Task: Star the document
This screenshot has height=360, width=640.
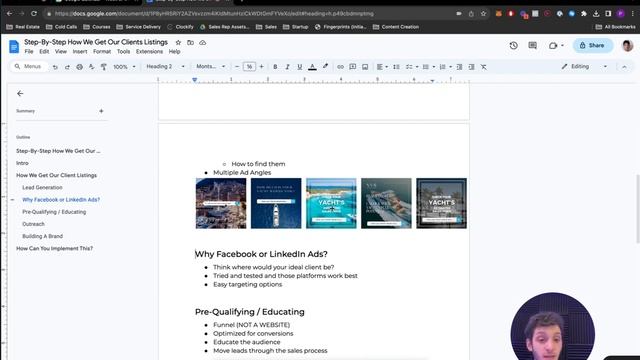Action: coord(178,42)
